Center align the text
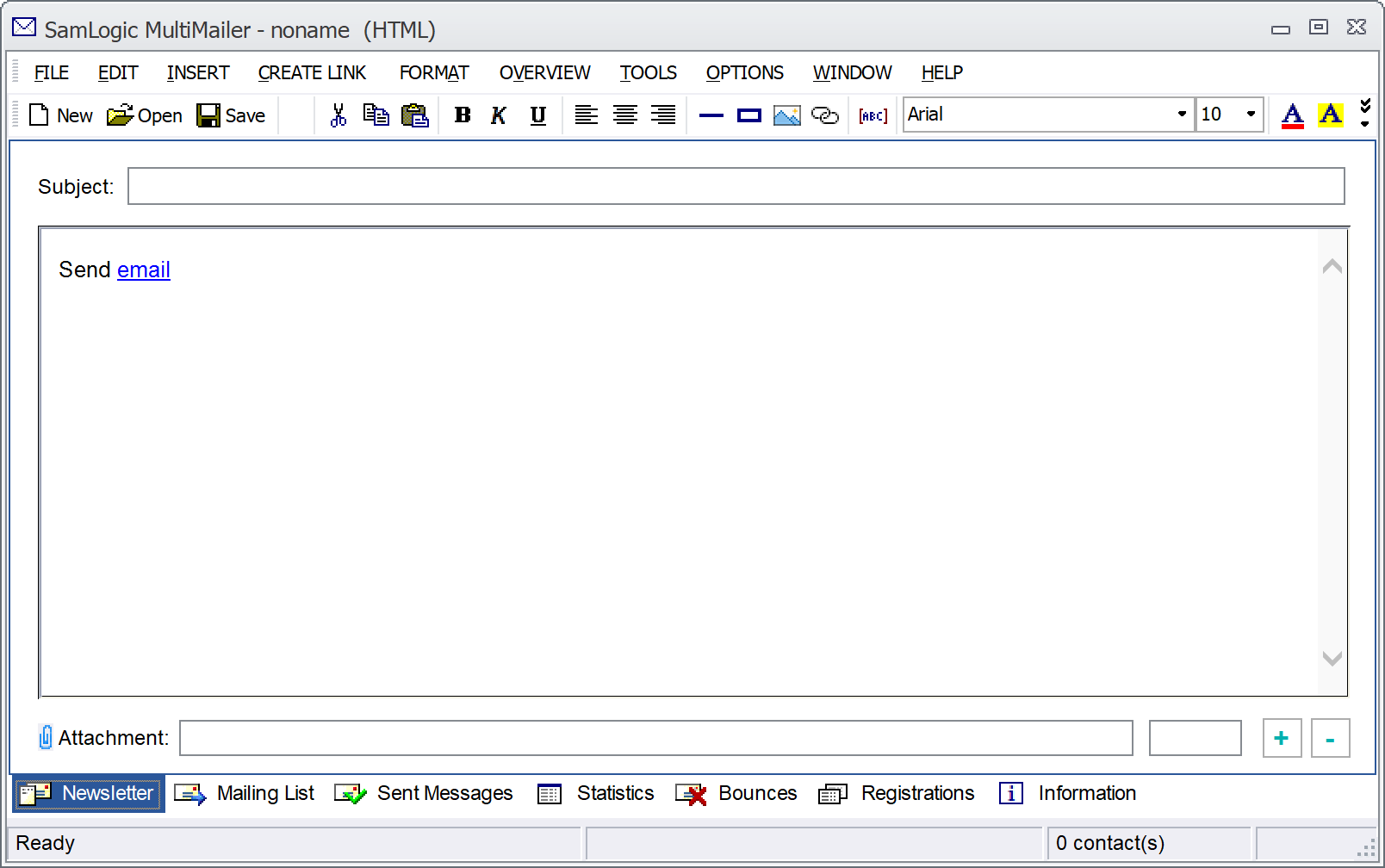The height and width of the screenshot is (868, 1385). pos(625,115)
